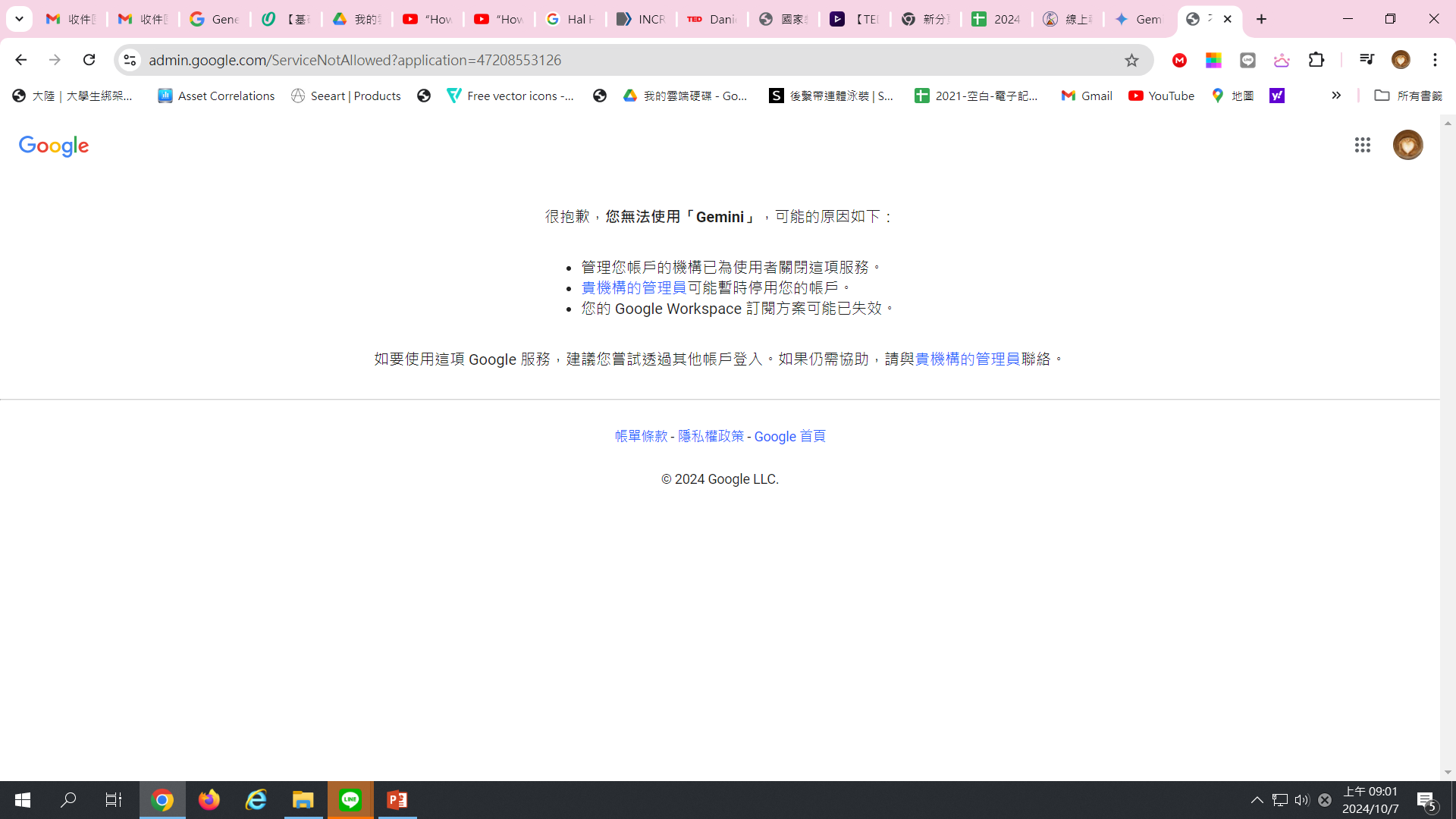Open the pink cloud extension icon
This screenshot has width=1456, height=819.
click(1282, 60)
